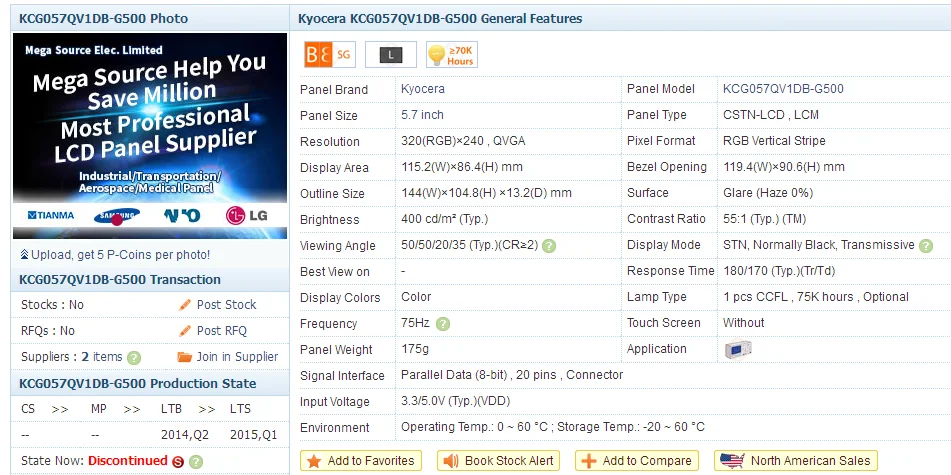Click the '3.3/5.0V (Typ.)(VDD)' input voltage value
951x475 pixels.
click(455, 402)
